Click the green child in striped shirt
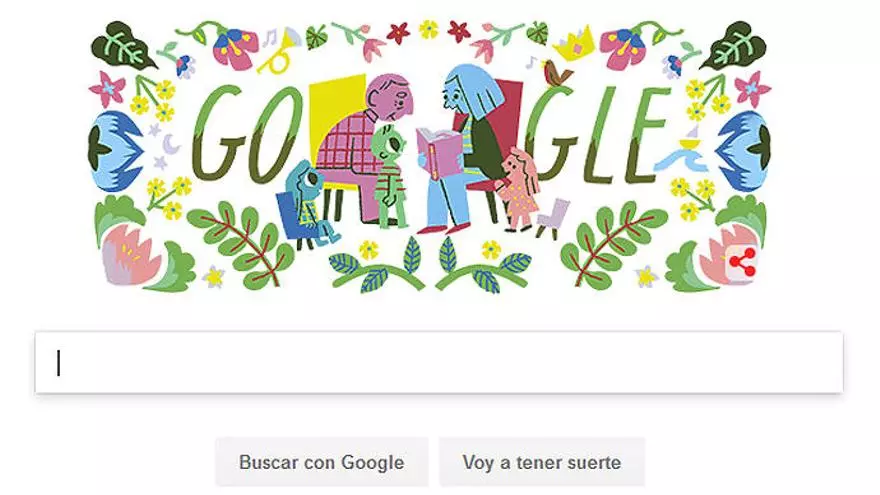Image resolution: width=880 pixels, height=495 pixels. [390, 176]
